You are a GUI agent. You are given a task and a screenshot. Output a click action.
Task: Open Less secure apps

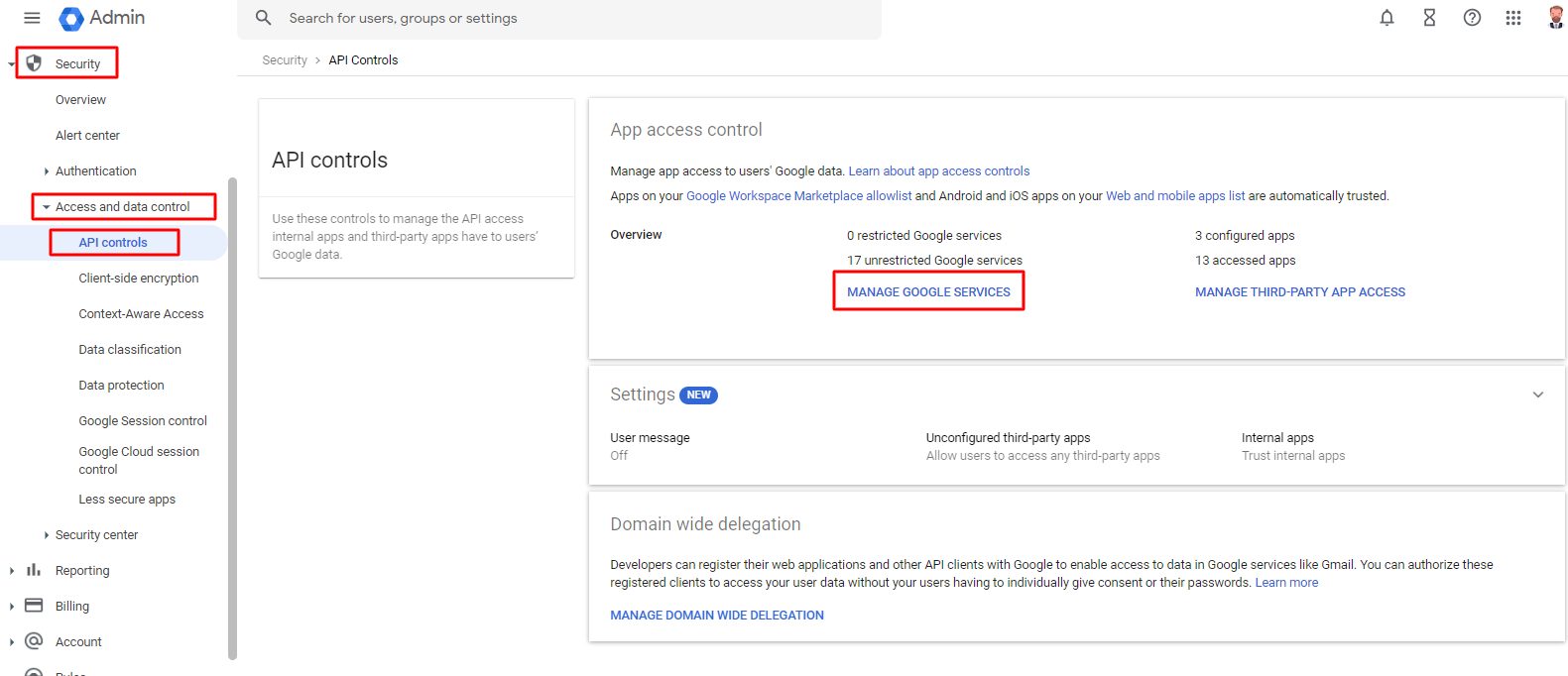point(127,500)
